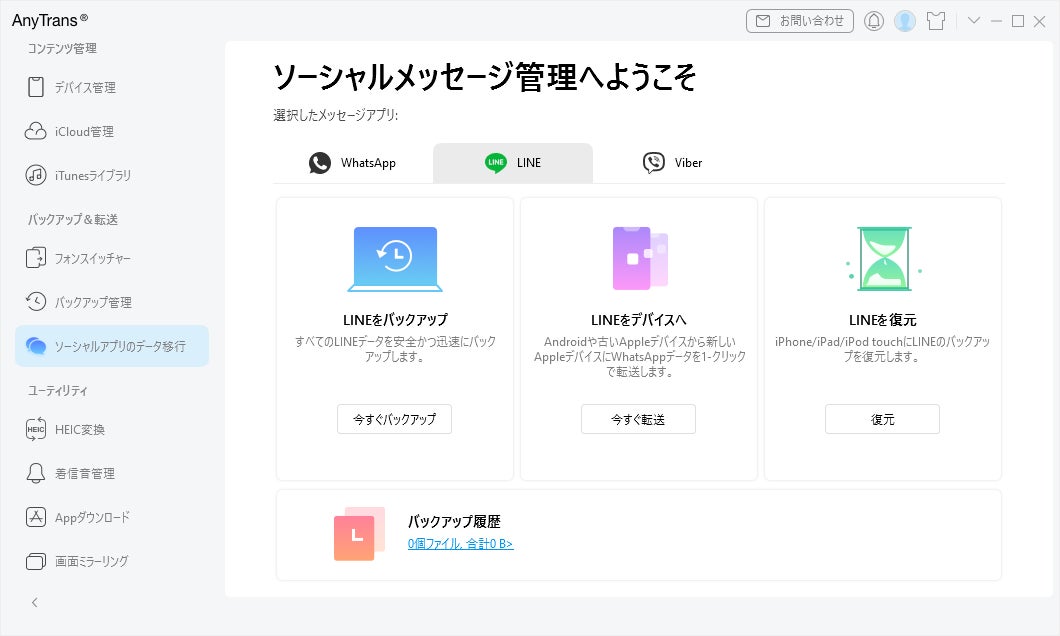This screenshot has height=636, width=1060.
Task: Open notifications bell in the title bar
Action: pos(874,21)
